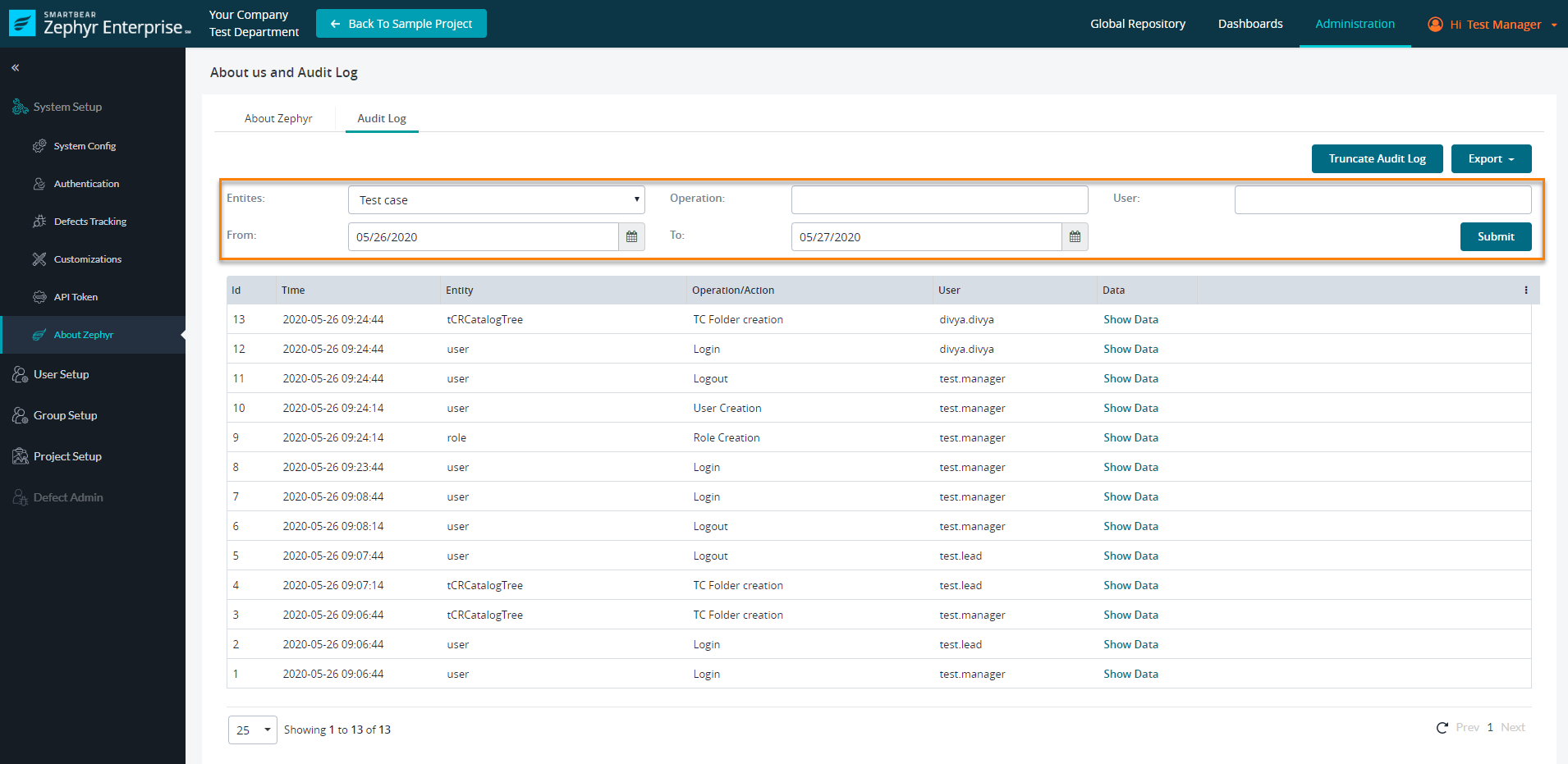Open the Dashboards menu
This screenshot has height=764, width=1568.
click(1249, 24)
